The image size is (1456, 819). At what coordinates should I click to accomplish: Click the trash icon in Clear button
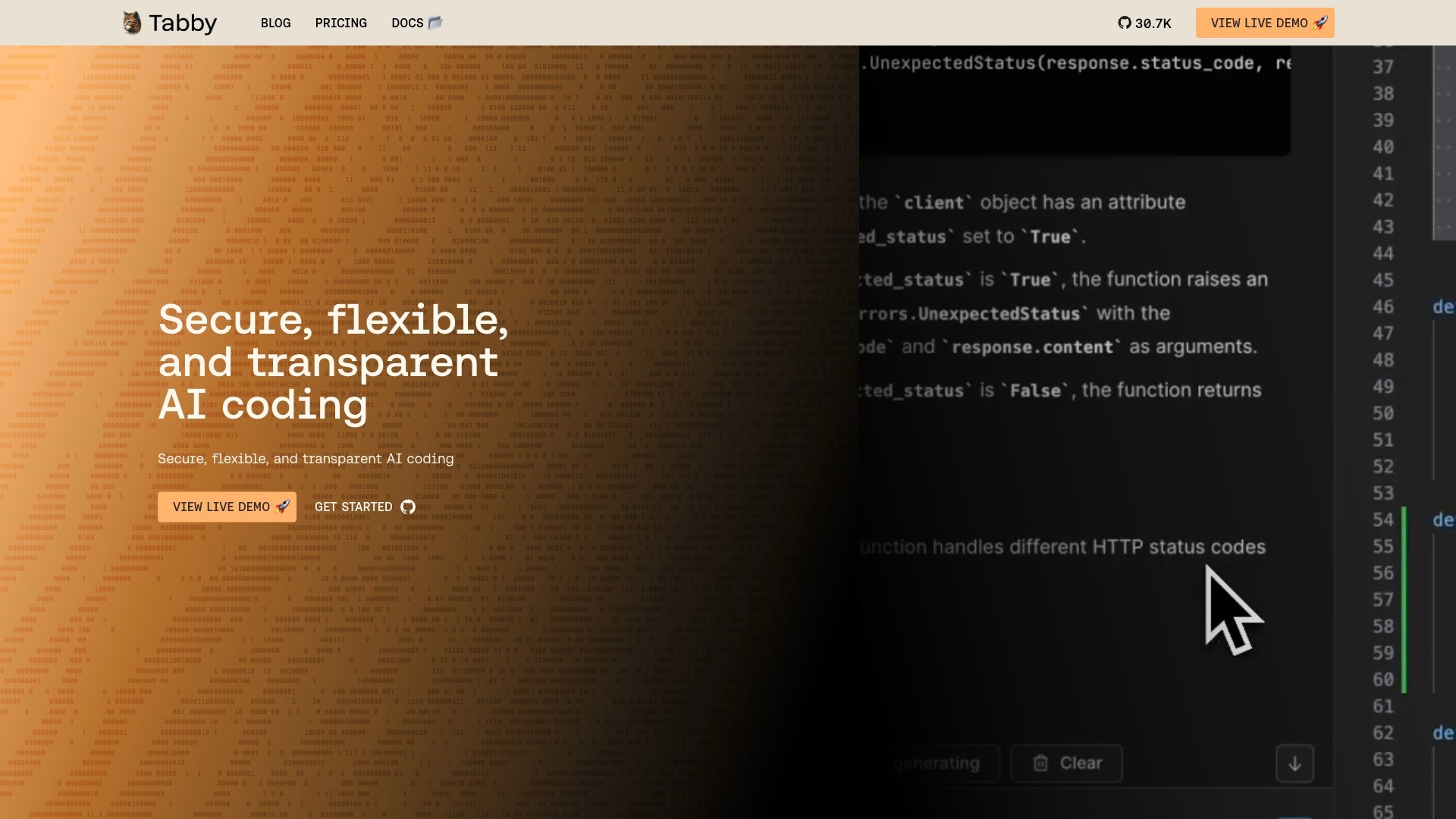tap(1040, 763)
